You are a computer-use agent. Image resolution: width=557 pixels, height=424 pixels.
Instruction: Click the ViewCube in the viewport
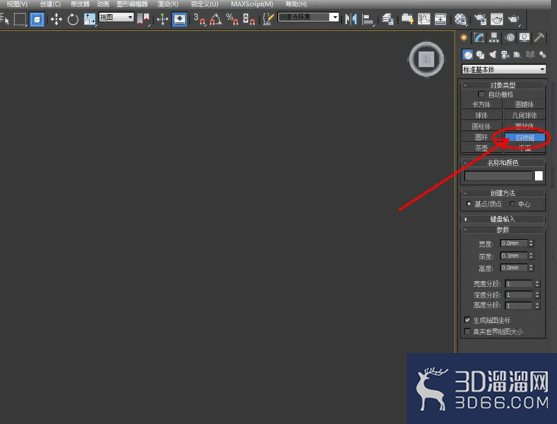click(426, 59)
